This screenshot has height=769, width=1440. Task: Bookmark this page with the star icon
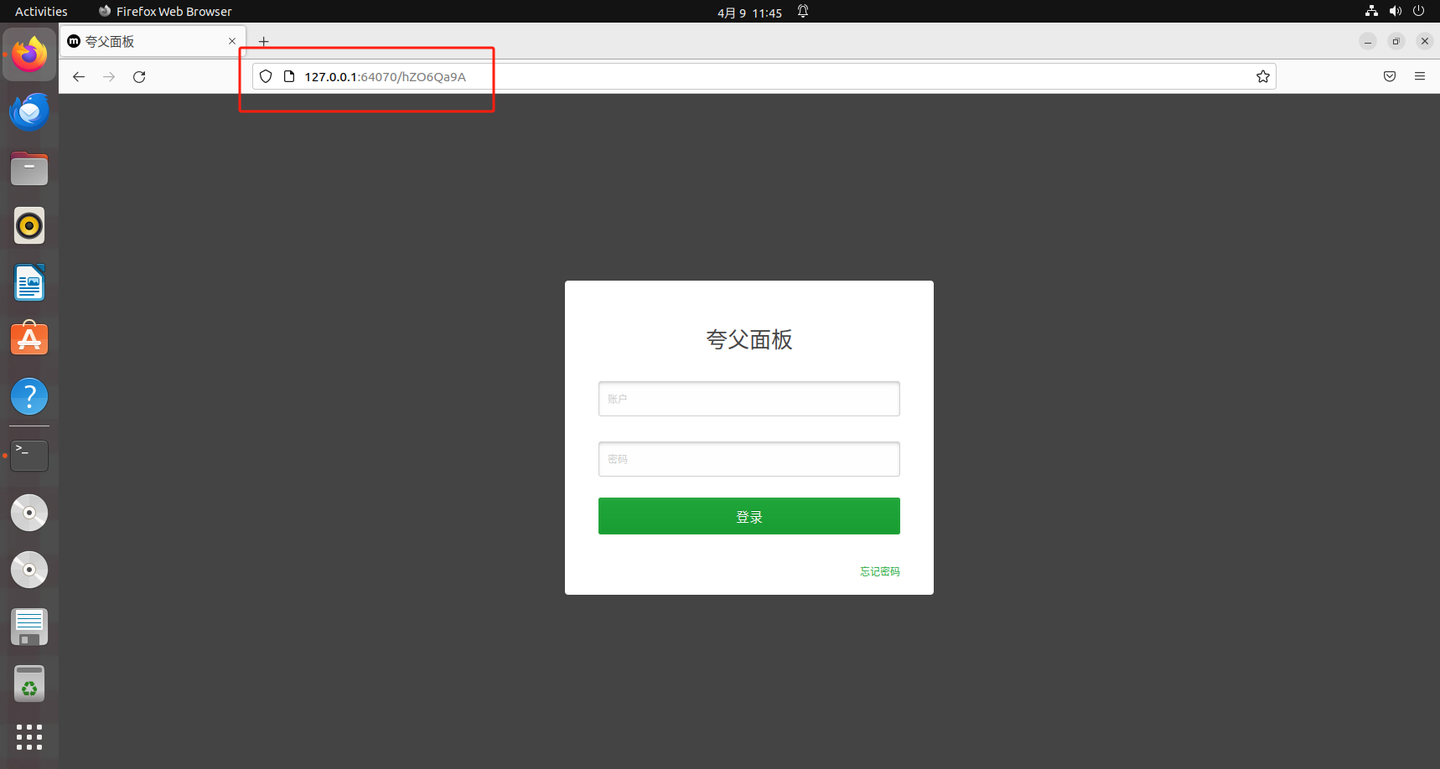pos(1262,76)
